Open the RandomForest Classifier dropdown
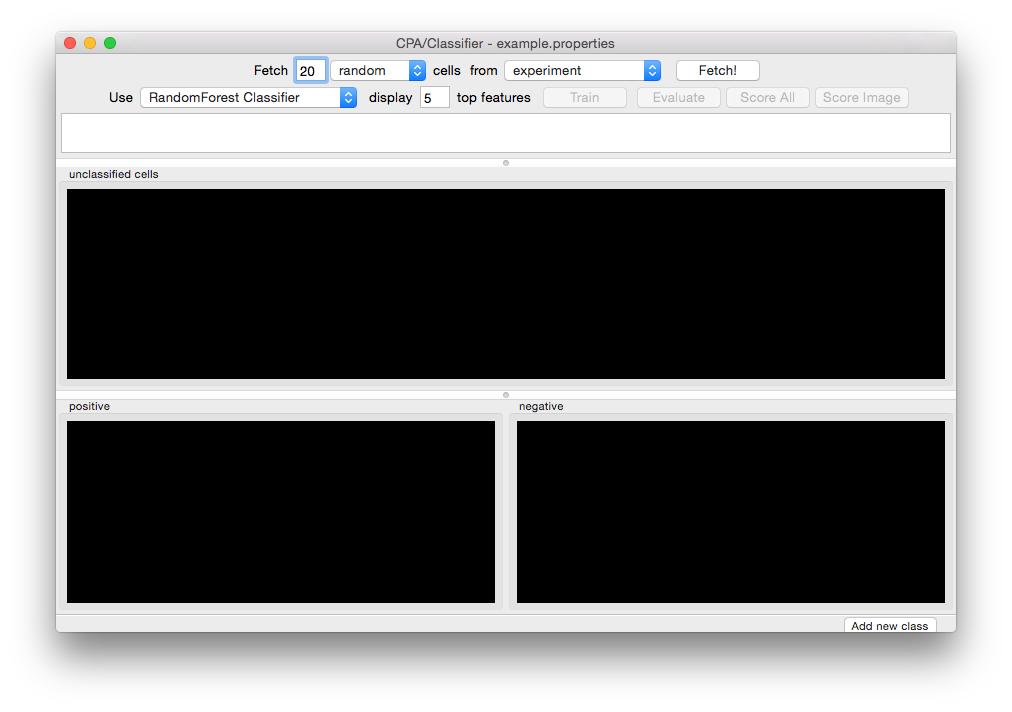This screenshot has width=1012, height=712. 248,98
